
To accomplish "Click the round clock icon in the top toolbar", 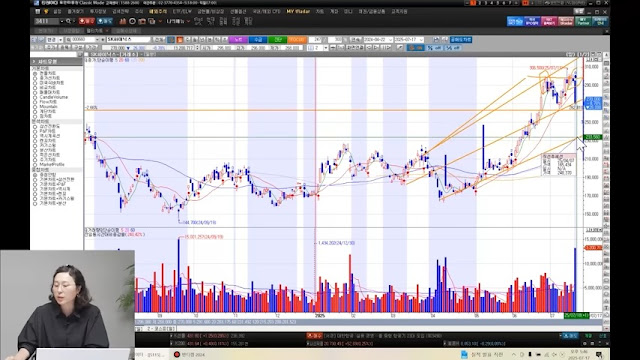I will 132,21.
